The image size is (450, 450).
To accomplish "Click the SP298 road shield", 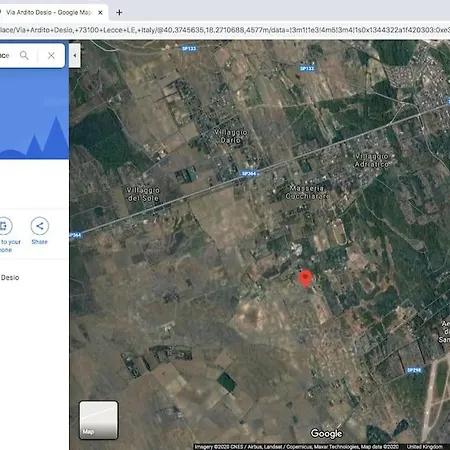I will pyautogui.click(x=414, y=370).
